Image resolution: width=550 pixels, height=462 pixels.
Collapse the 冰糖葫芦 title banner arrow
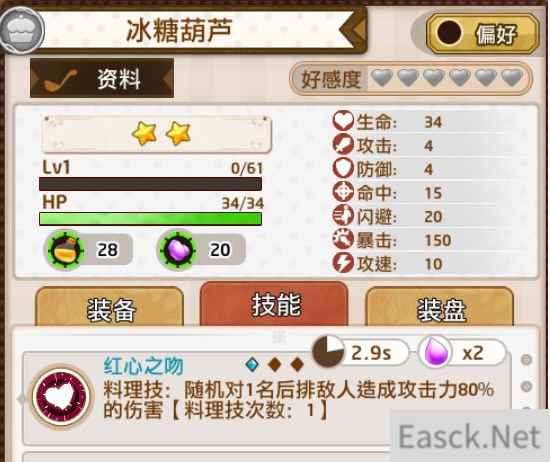(354, 29)
